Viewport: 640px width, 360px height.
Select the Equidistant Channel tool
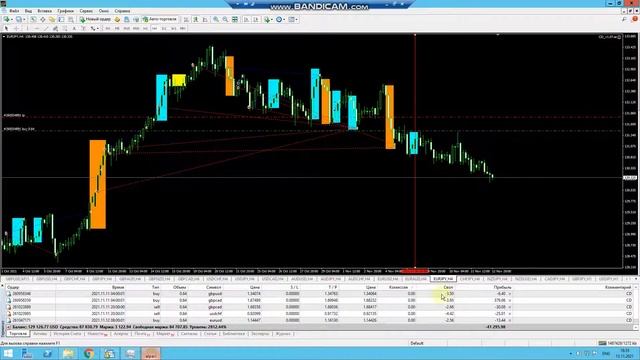55,28
